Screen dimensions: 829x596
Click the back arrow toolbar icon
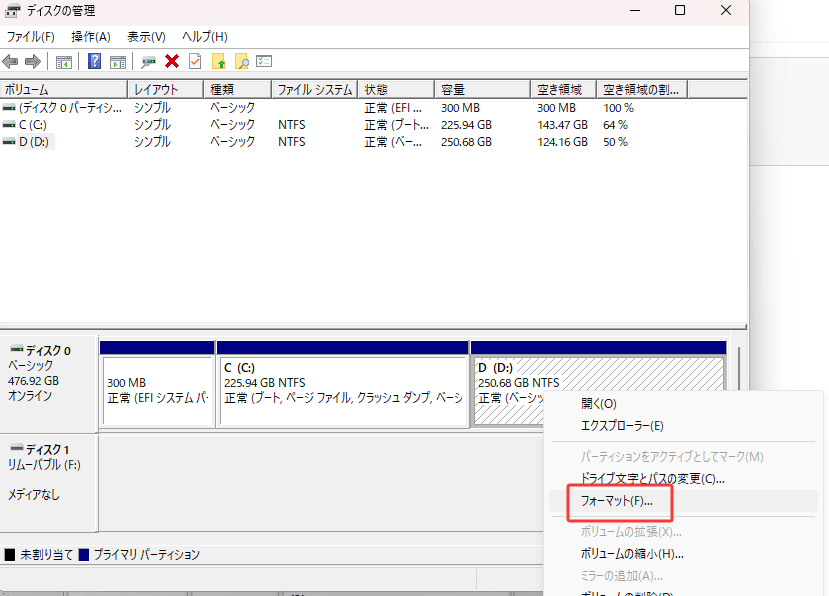tap(11, 61)
